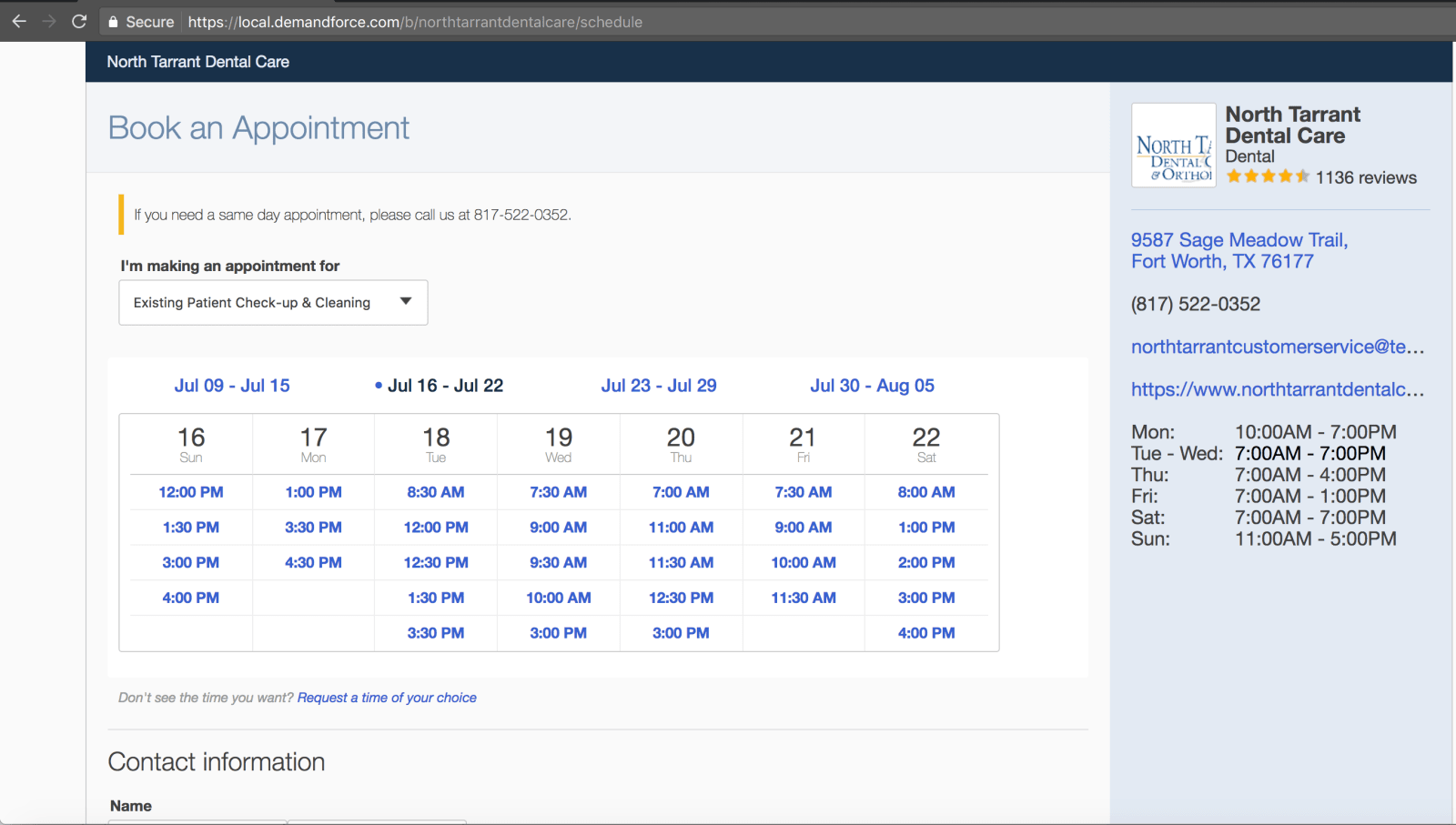
Task: Click the star rating icons
Action: (x=1268, y=176)
